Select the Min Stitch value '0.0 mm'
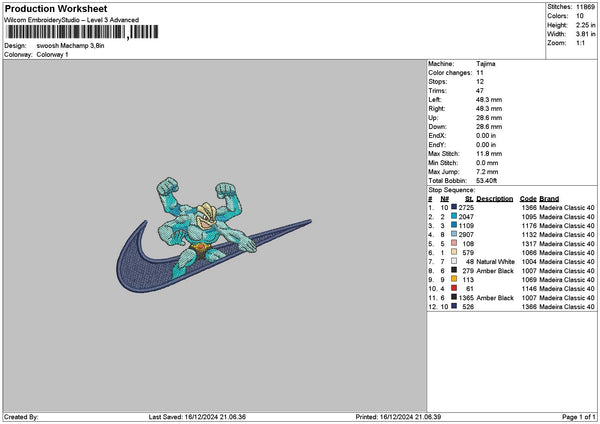 (x=488, y=163)
